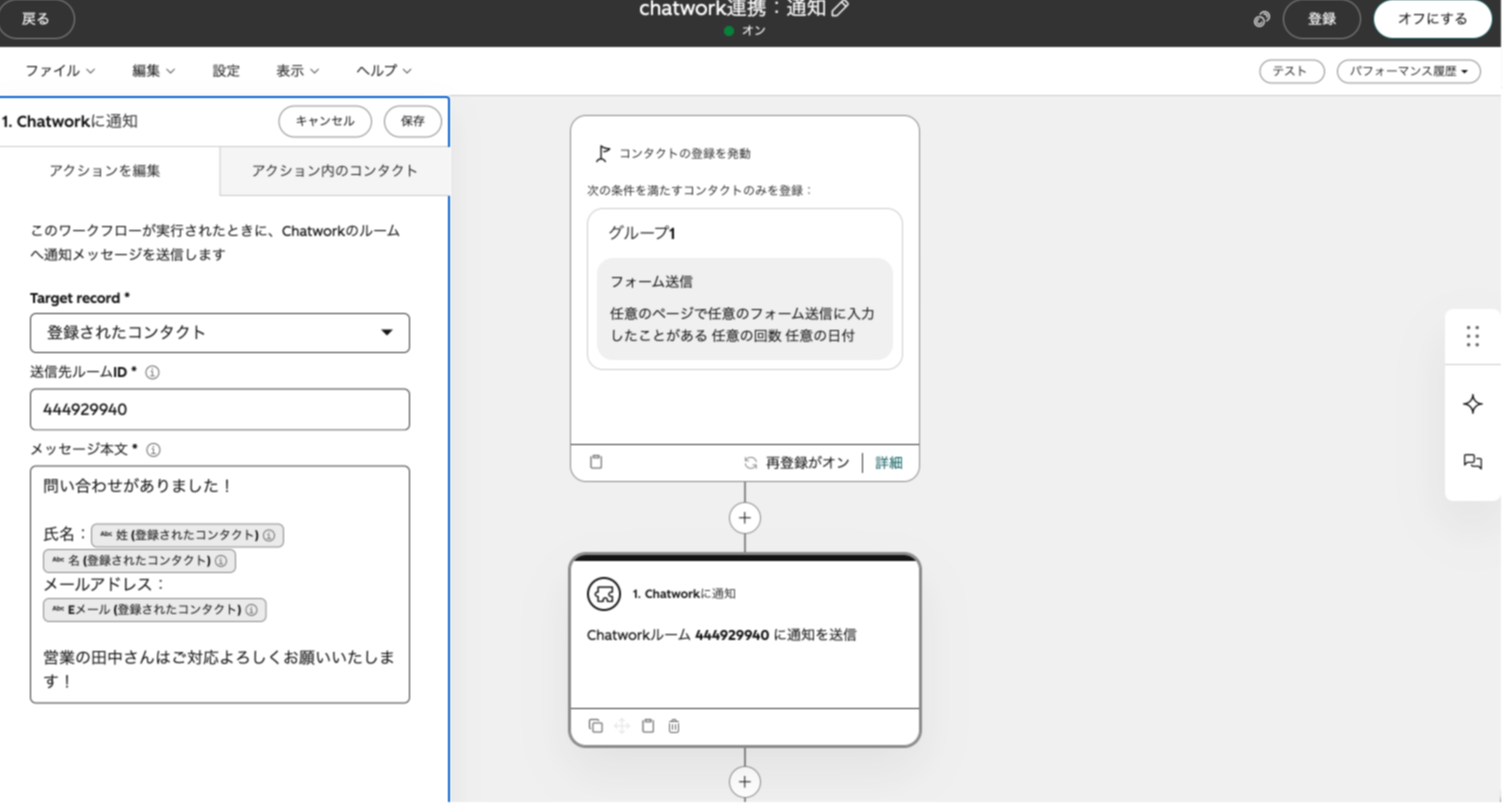Switch to the アクションを編集 tab
The image size is (1503, 803).
coord(105,171)
